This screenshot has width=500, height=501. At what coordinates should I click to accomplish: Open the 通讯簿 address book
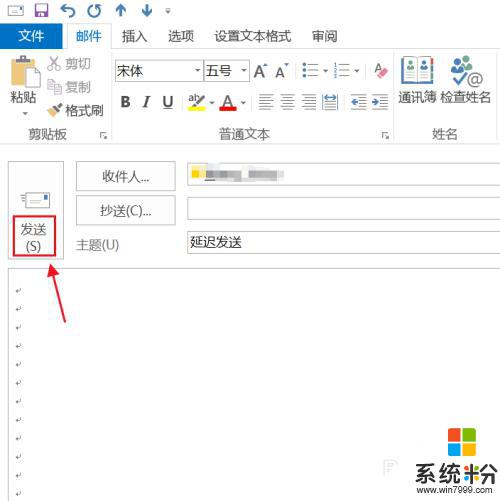(x=417, y=80)
